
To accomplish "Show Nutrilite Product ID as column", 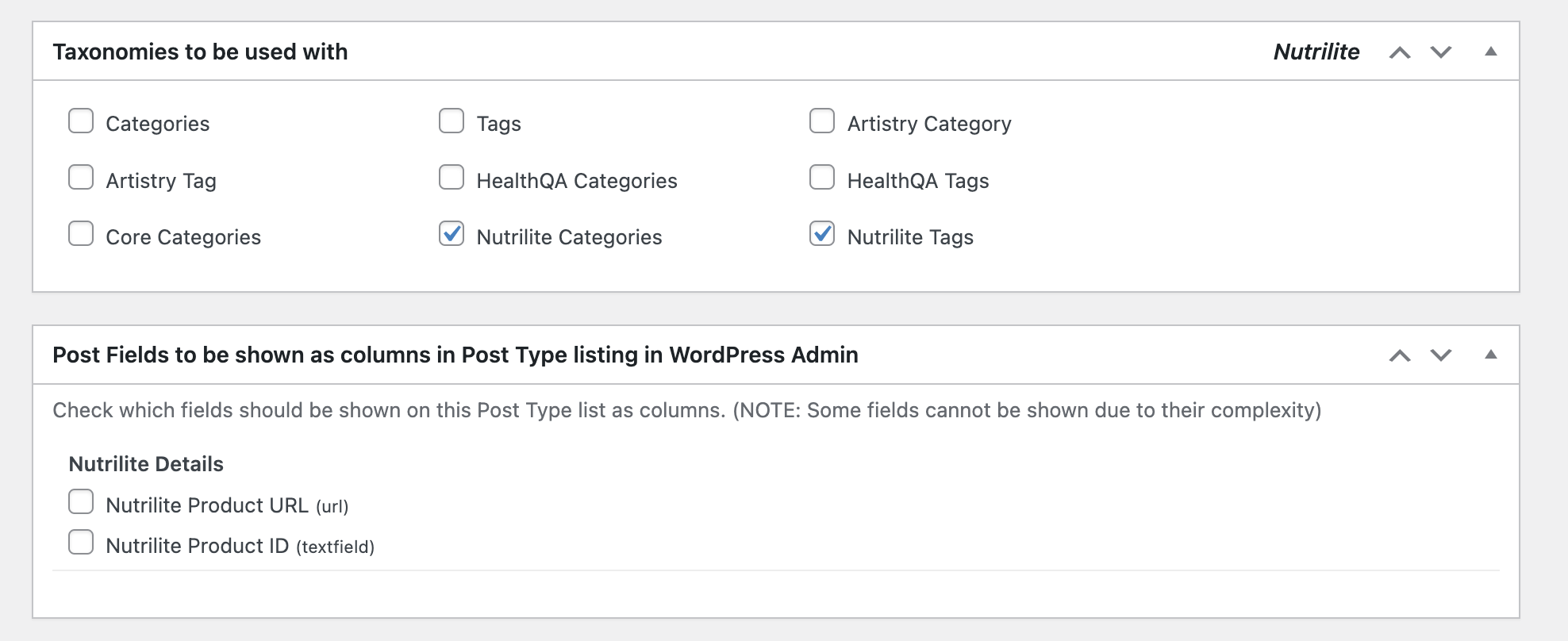I will [x=81, y=542].
